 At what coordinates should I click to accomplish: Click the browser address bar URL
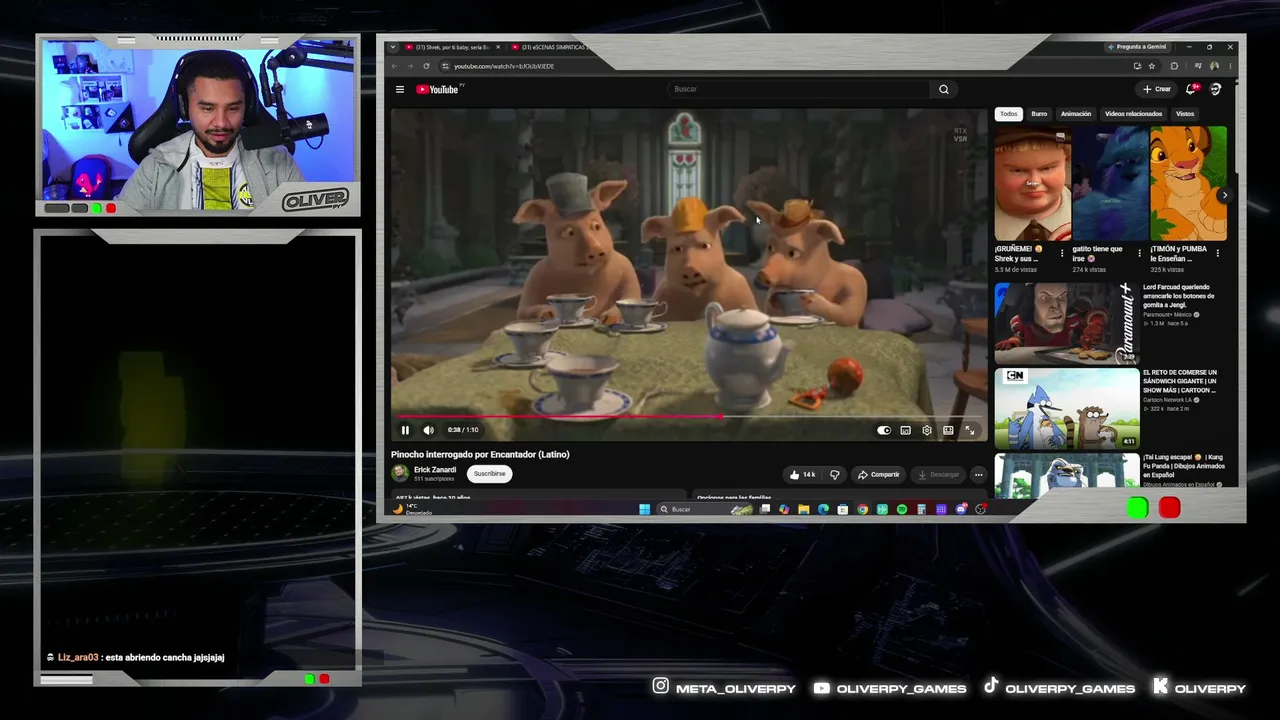pos(504,66)
